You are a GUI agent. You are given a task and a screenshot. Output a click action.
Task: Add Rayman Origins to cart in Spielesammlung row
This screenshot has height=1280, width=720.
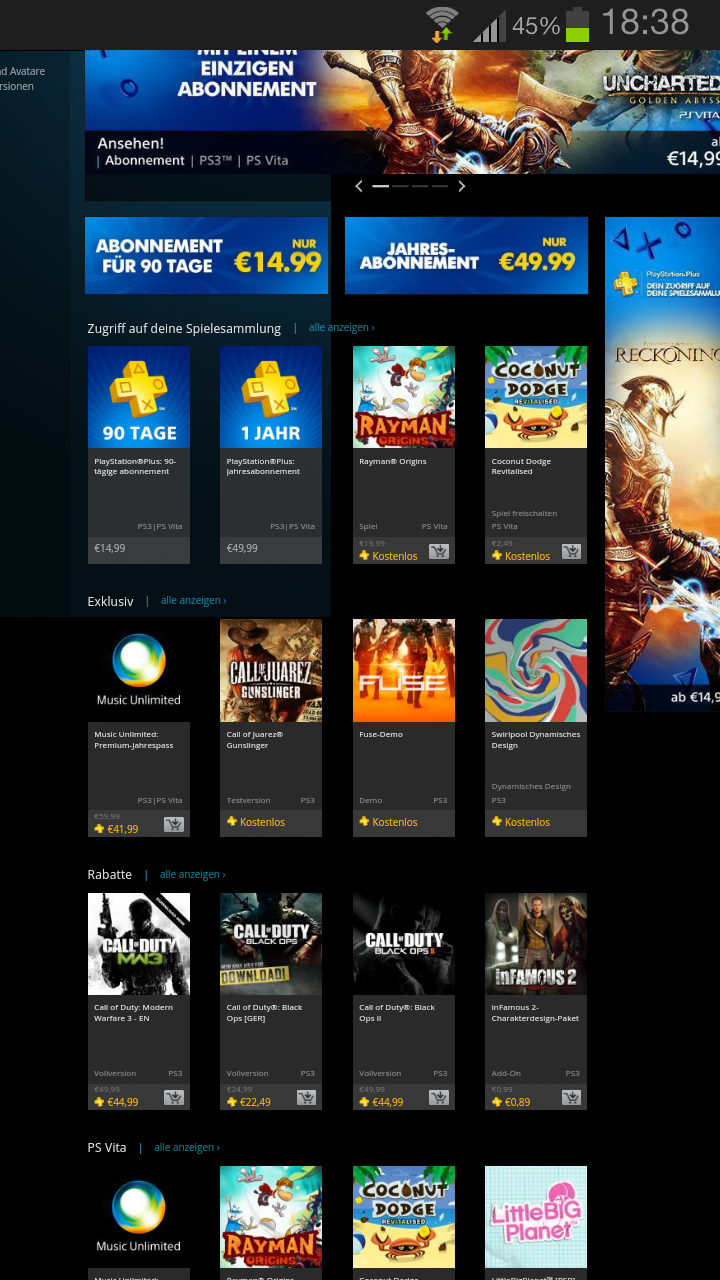click(x=438, y=551)
